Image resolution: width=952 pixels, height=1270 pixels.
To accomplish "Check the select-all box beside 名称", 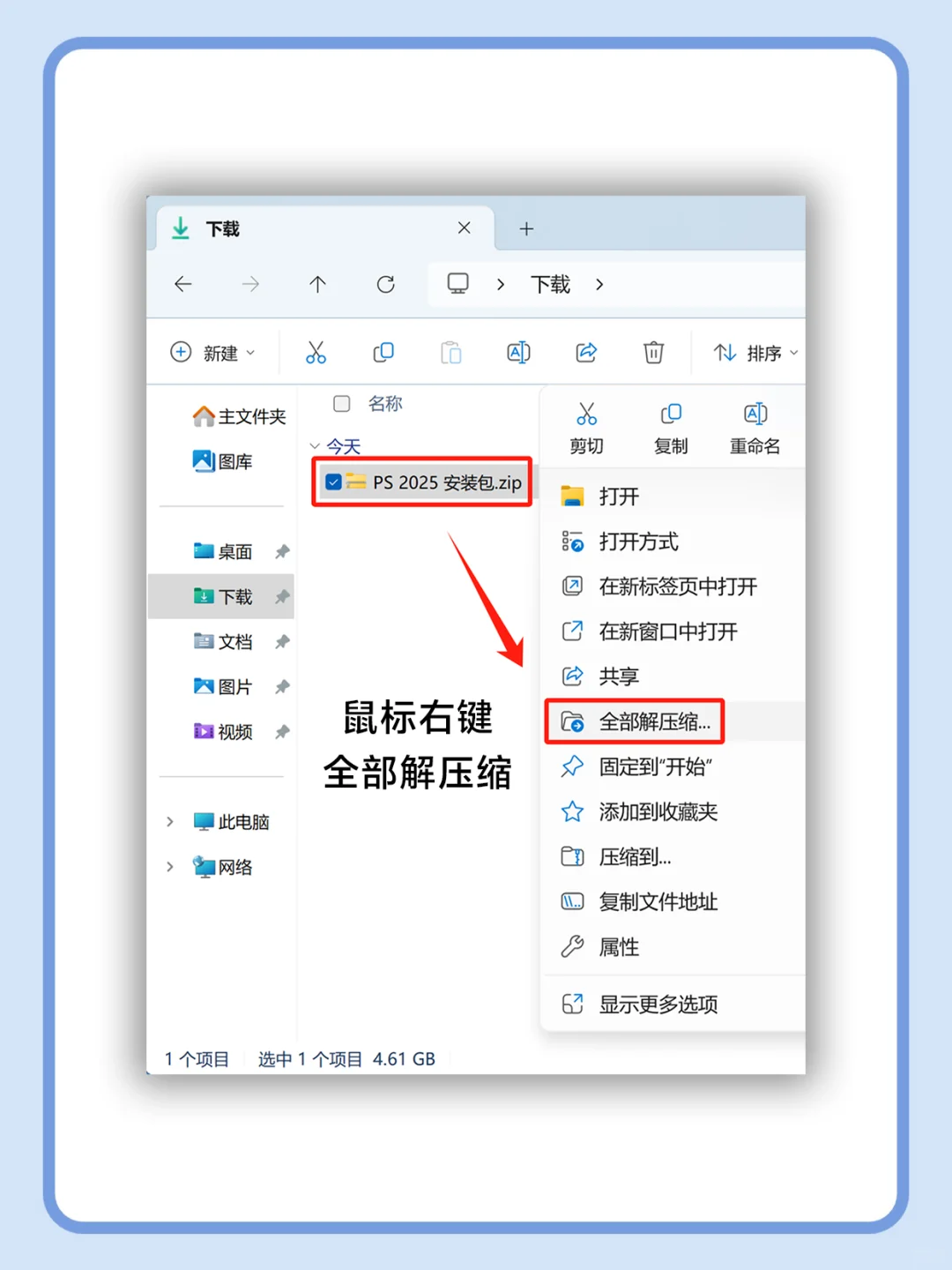I will tap(341, 404).
